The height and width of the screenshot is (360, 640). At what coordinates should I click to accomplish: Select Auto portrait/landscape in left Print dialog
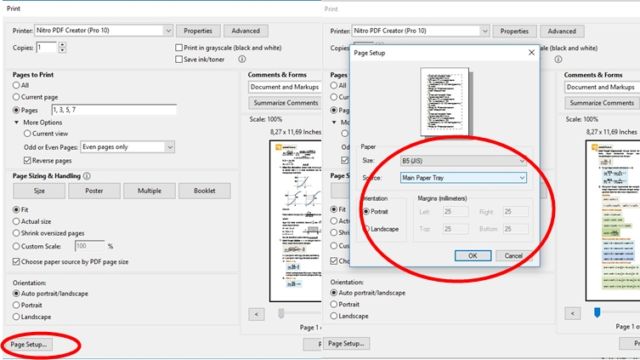pyautogui.click(x=16, y=293)
